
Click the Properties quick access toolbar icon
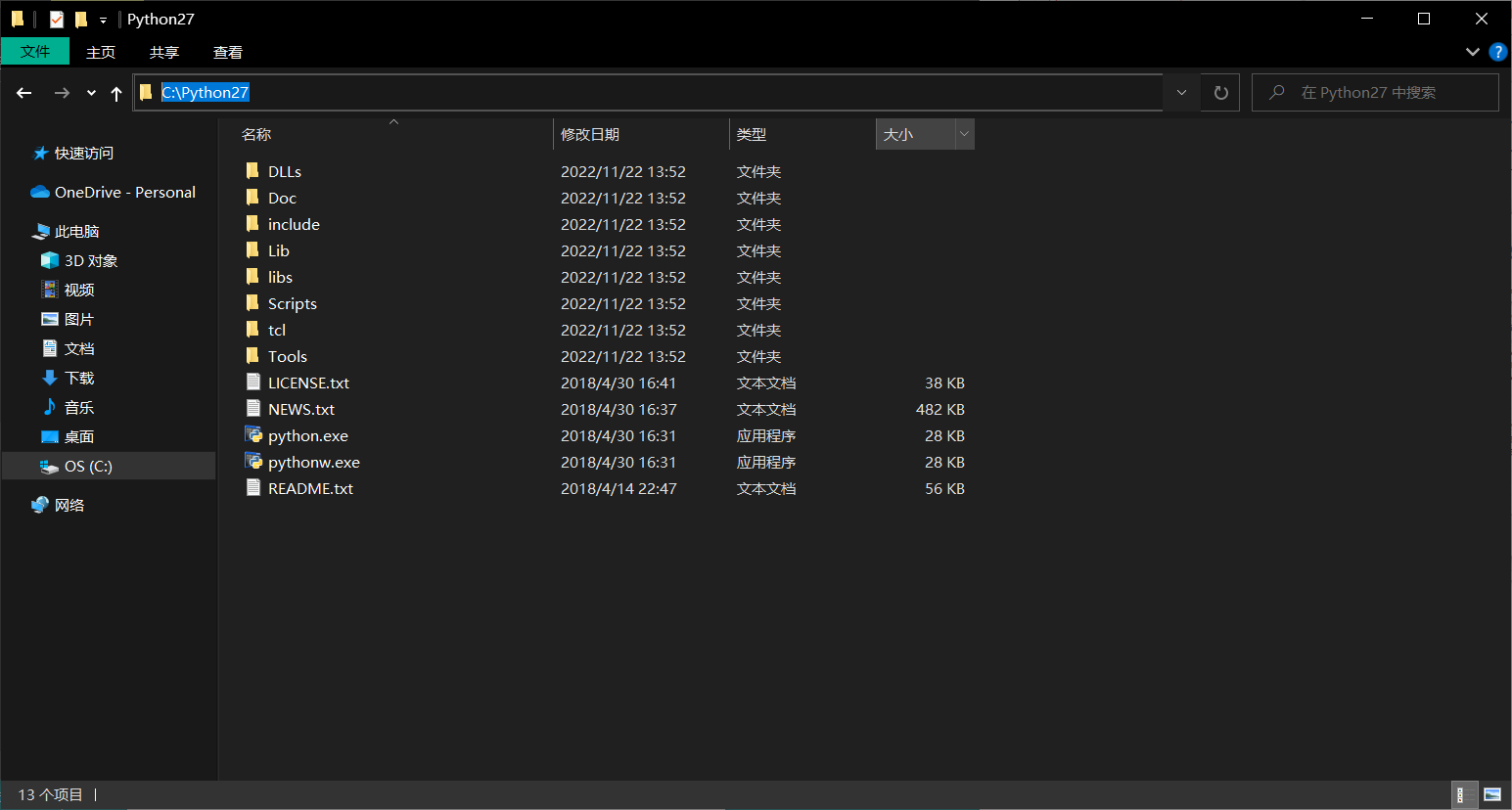click(57, 19)
